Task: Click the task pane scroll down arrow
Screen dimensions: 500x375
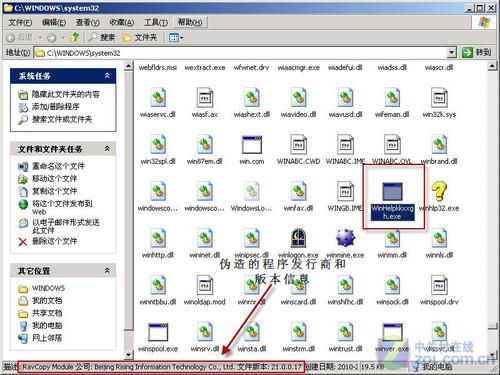Action: [x=129, y=354]
